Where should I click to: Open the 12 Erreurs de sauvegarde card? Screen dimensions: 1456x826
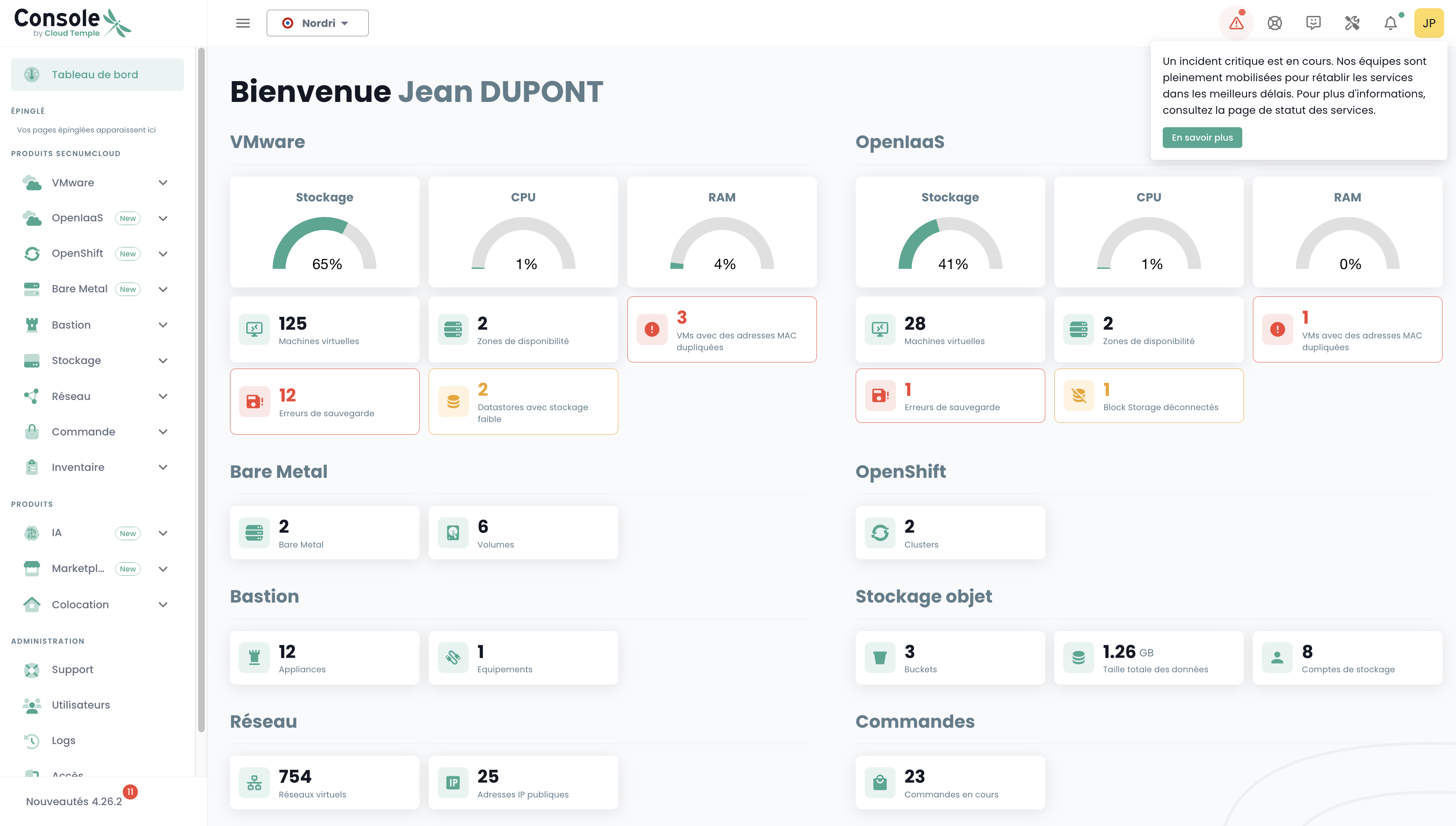325,402
